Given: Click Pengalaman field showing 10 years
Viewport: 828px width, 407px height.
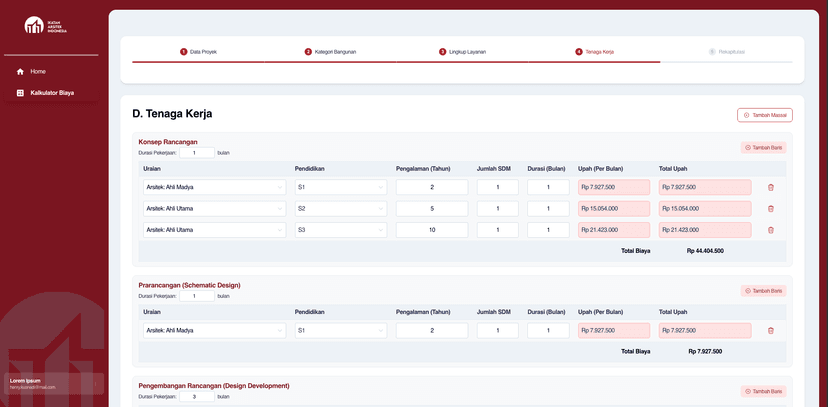Looking at the screenshot, I should (432, 230).
